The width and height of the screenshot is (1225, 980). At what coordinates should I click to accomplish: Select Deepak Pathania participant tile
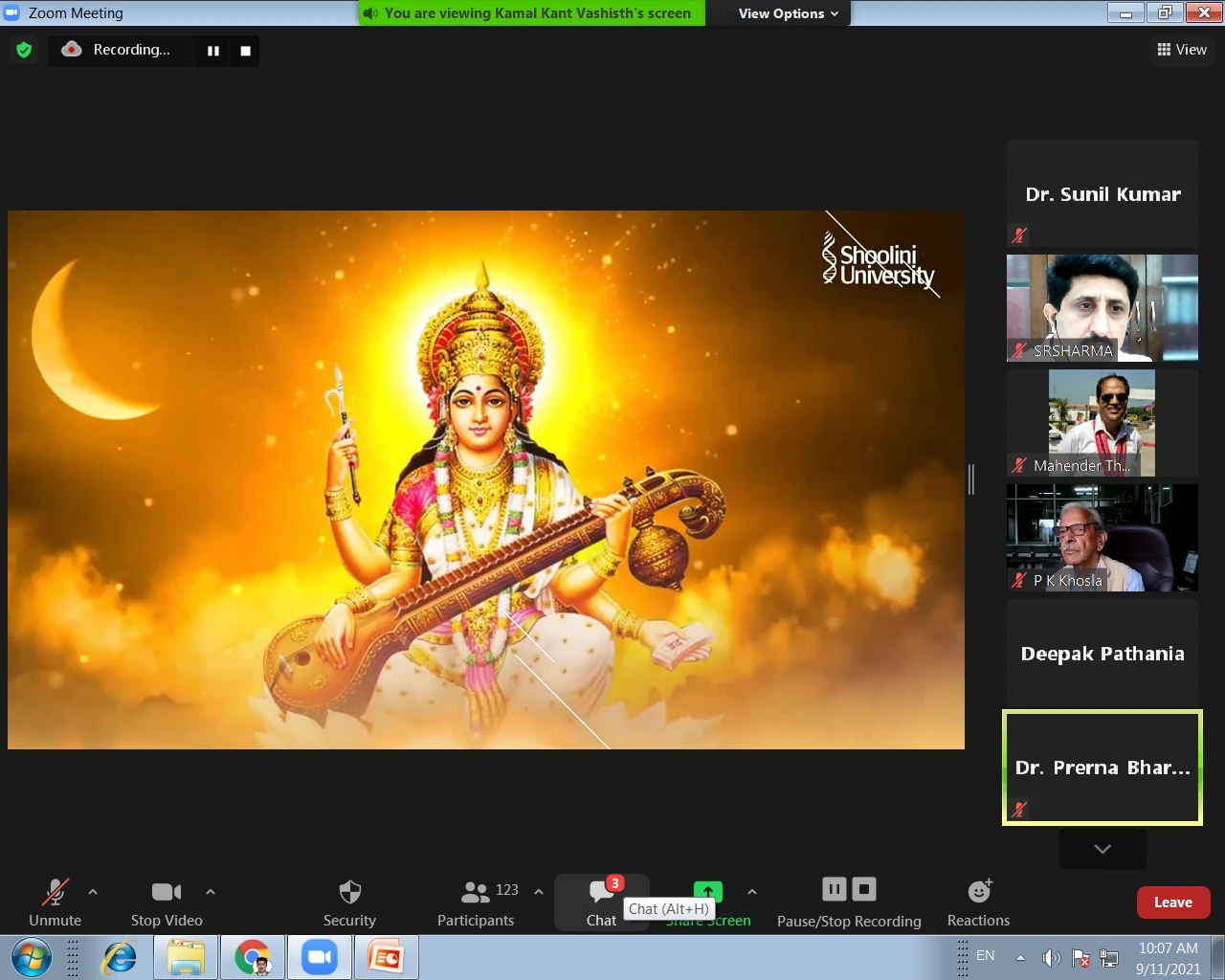click(1102, 653)
